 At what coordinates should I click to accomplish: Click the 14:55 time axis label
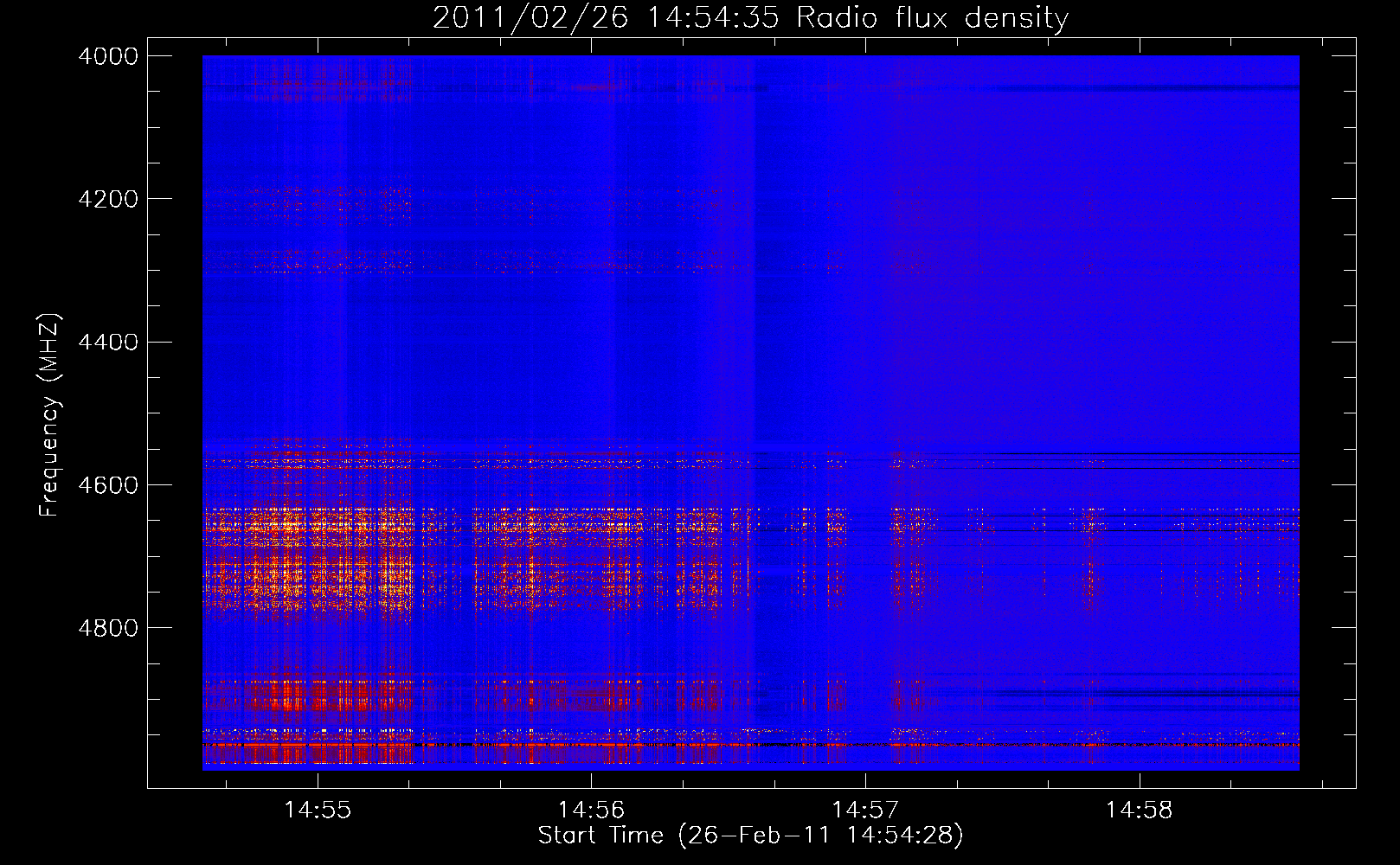coord(318,810)
